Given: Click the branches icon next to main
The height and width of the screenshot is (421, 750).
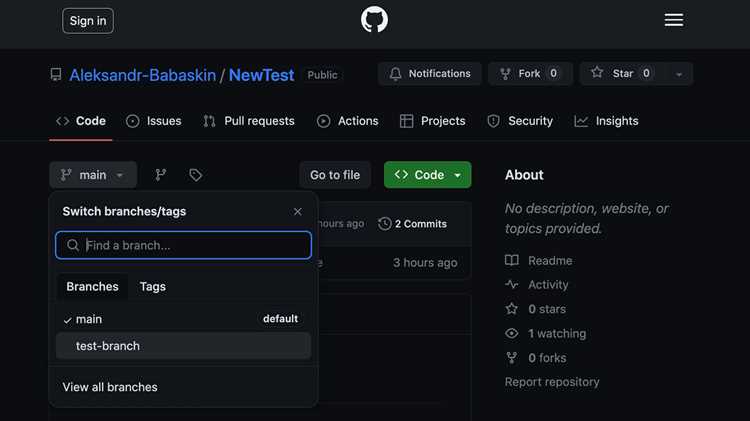Looking at the screenshot, I should tap(161, 175).
